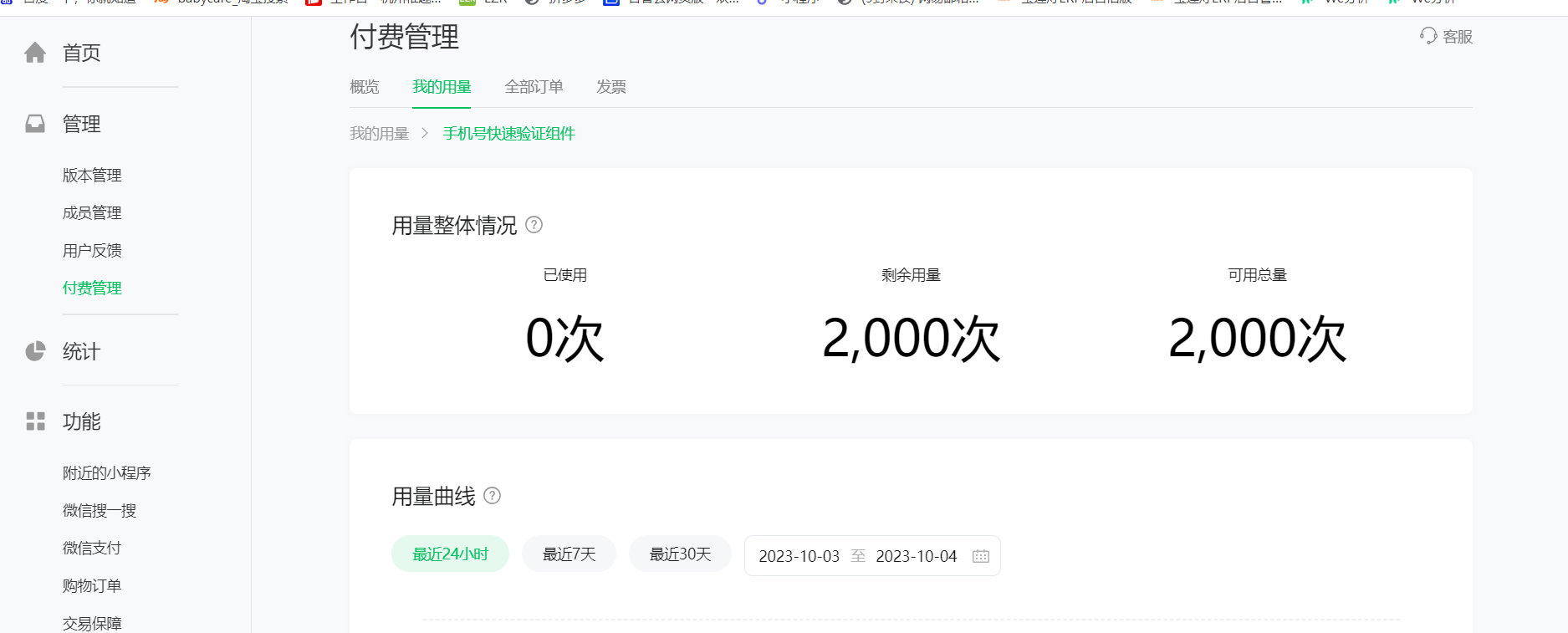Viewport: 1568px width, 633px height.
Task: Click the help icon next to 用量曲线
Action: [x=493, y=496]
